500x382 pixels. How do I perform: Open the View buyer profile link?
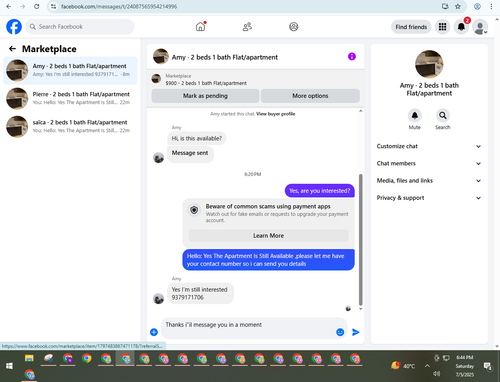pos(276,114)
